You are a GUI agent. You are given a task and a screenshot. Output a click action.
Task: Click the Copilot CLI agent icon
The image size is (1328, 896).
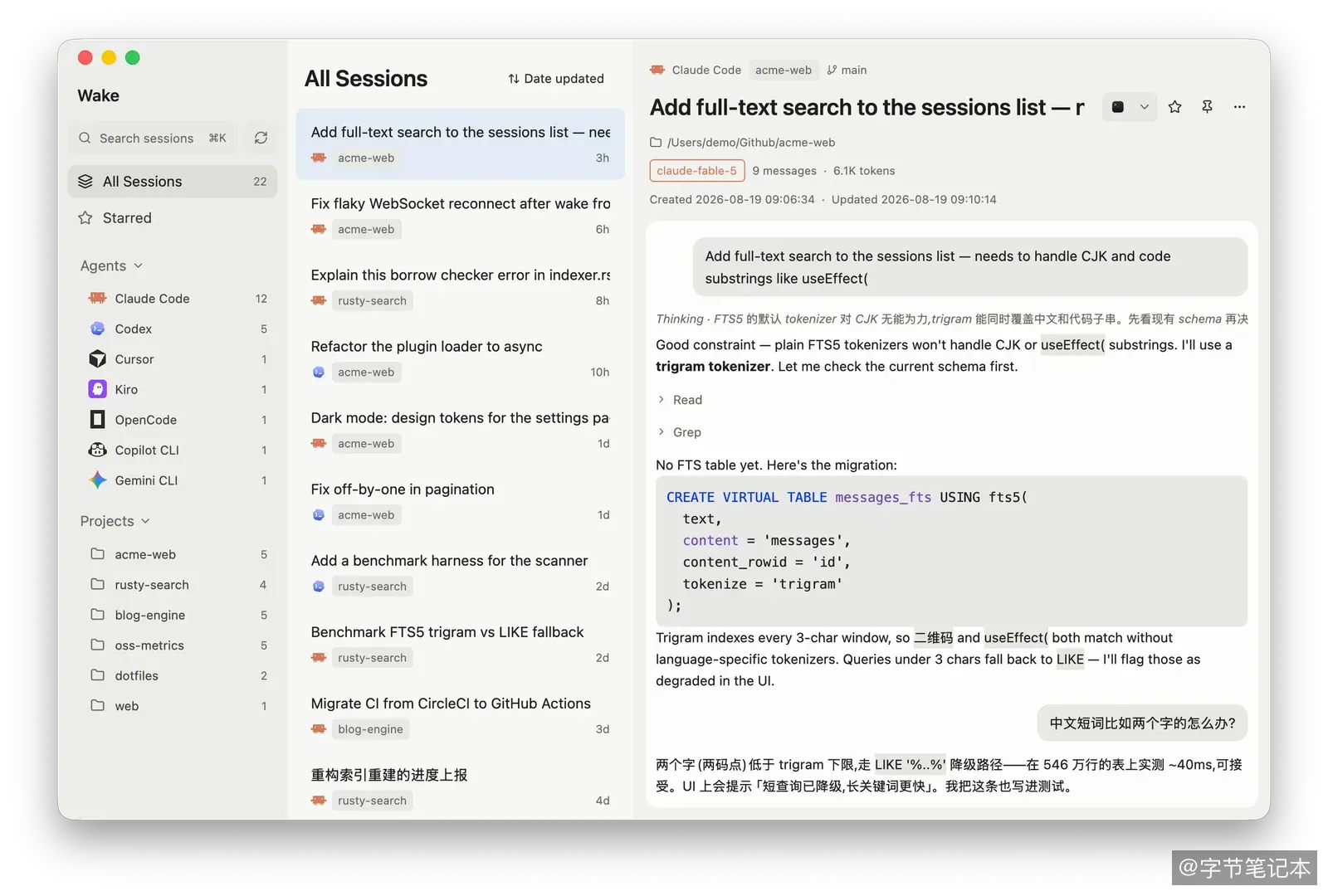pyautogui.click(x=97, y=450)
